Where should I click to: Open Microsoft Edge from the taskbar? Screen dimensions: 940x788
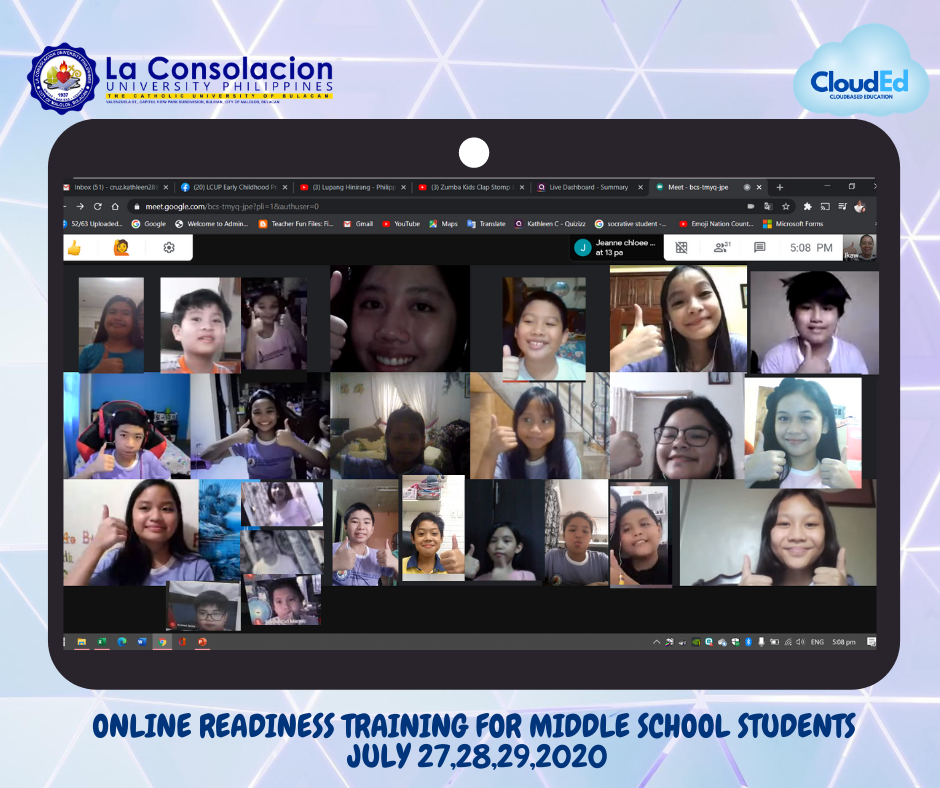(x=122, y=642)
